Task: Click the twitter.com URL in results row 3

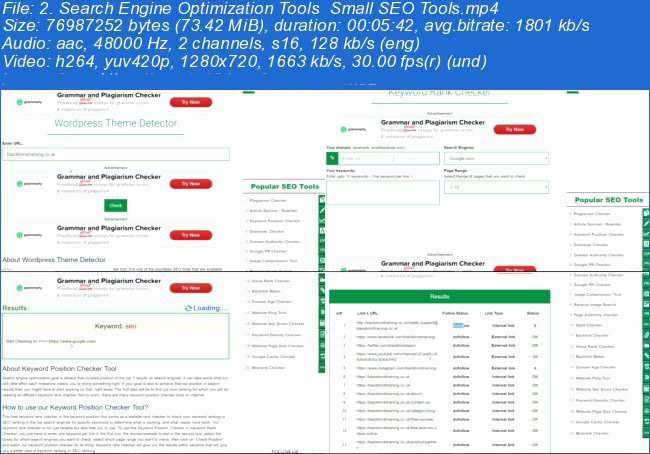Action: click(x=386, y=345)
